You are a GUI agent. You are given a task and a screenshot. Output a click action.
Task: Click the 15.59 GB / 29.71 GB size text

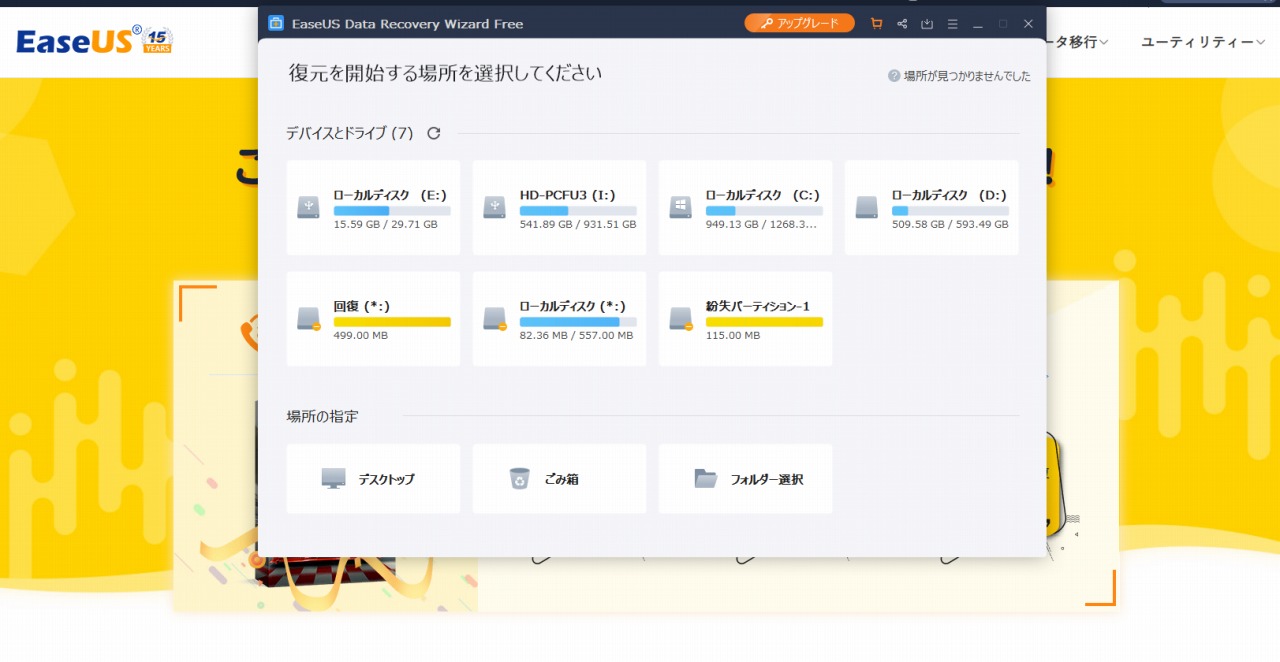point(385,225)
